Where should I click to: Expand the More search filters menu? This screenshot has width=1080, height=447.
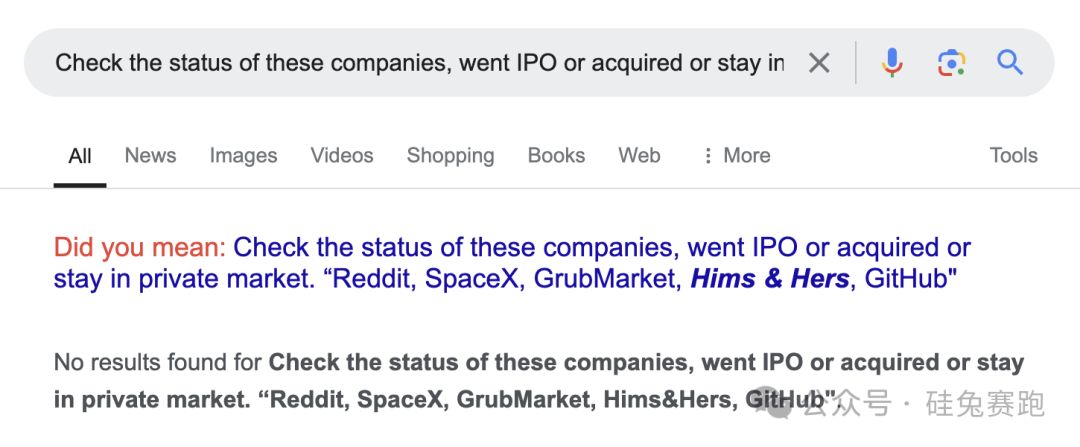746,156
